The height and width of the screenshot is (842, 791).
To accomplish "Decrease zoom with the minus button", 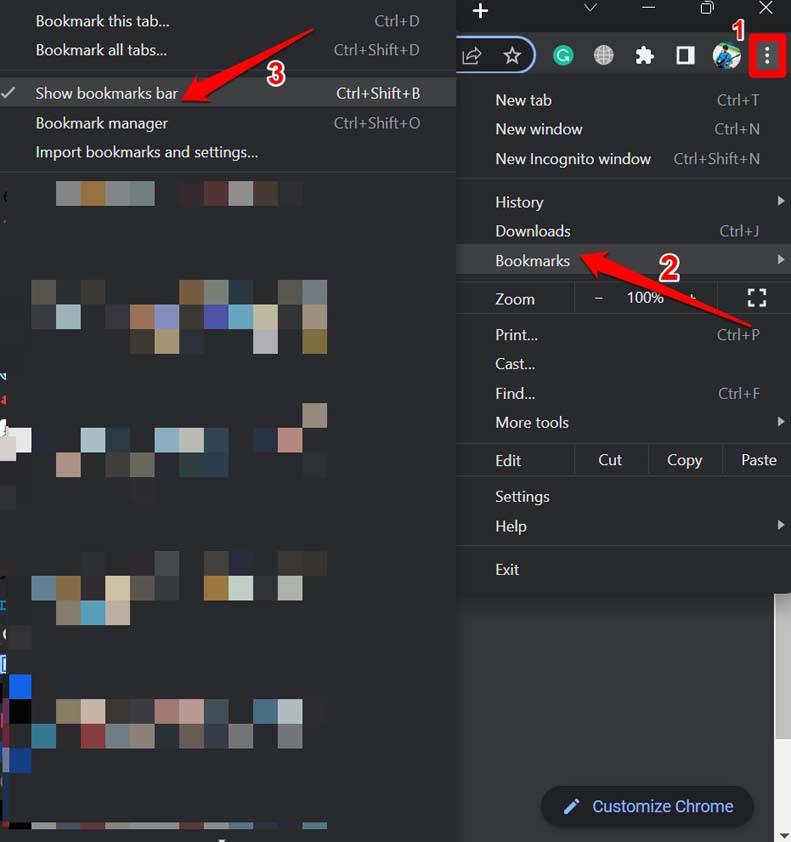I will click(599, 298).
